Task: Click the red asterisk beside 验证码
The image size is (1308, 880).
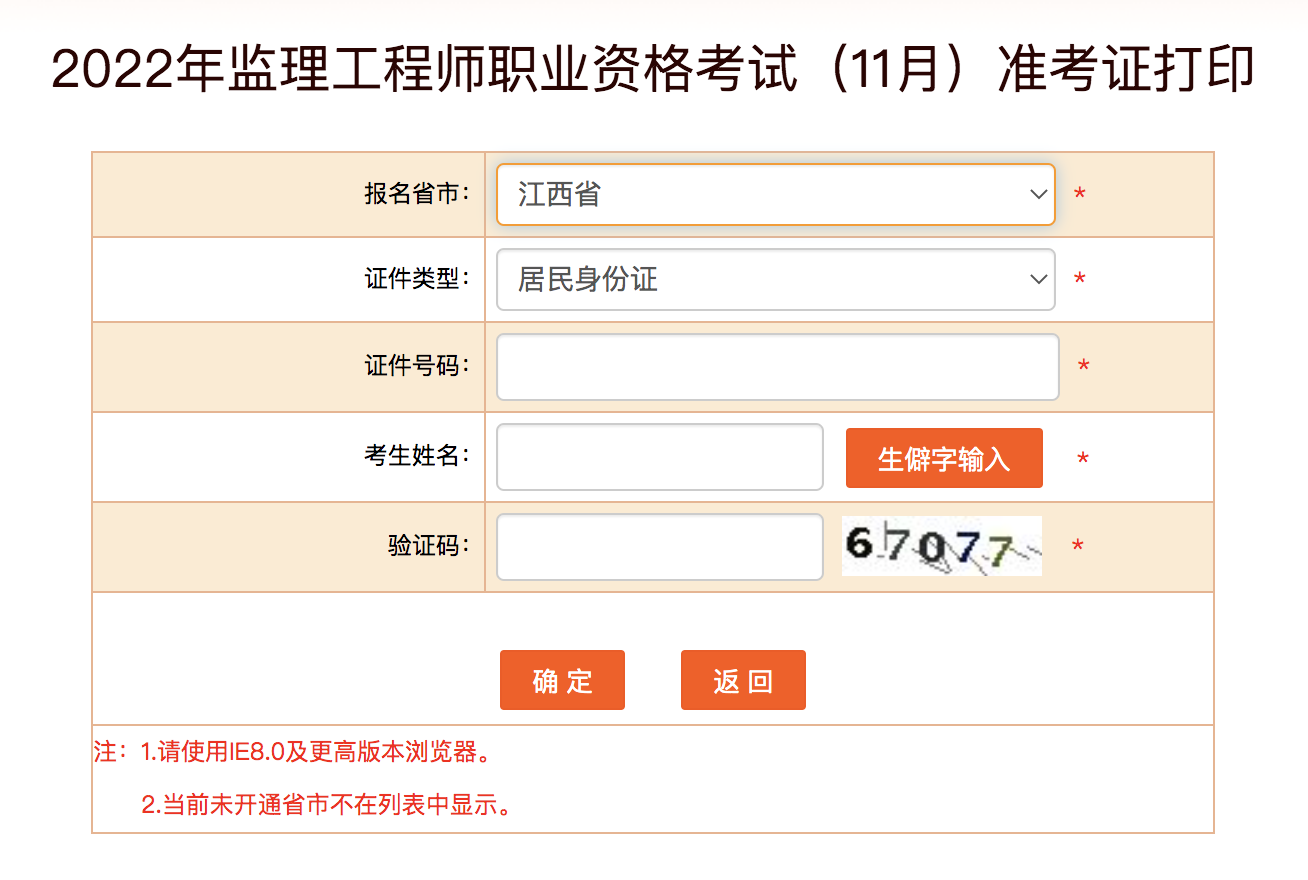Action: 1078,546
